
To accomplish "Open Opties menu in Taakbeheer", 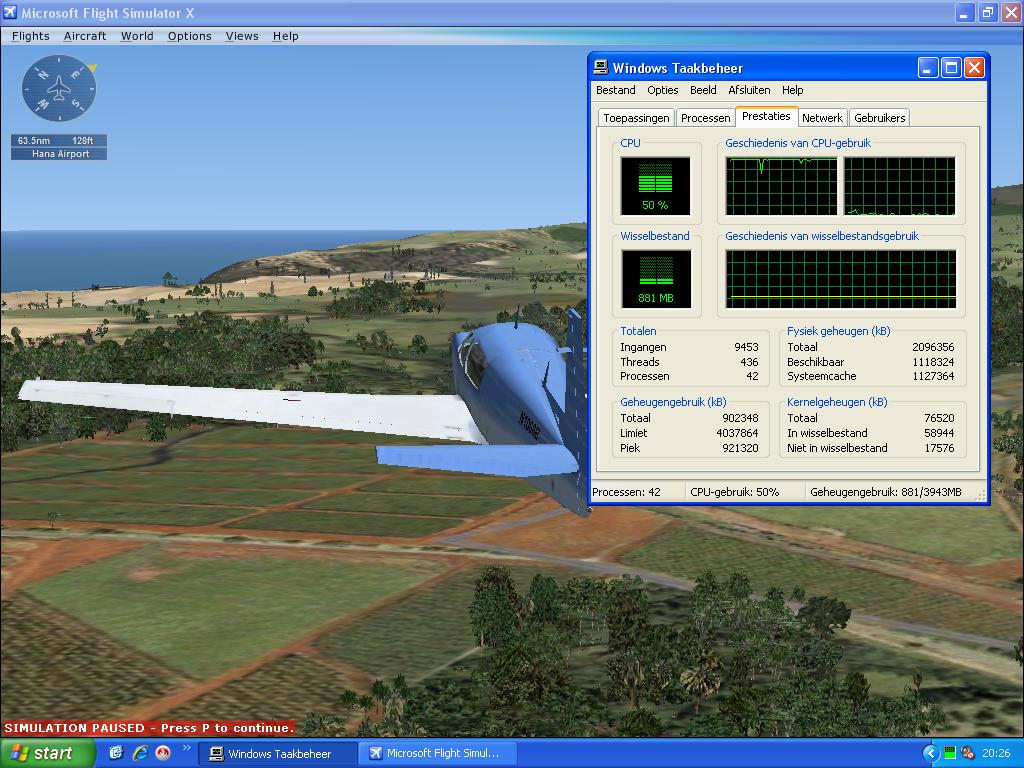I will 662,90.
